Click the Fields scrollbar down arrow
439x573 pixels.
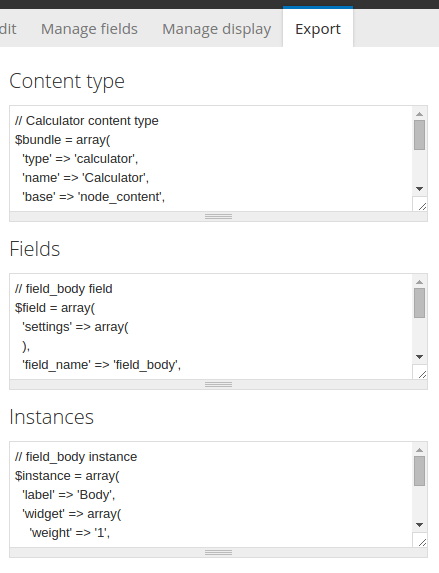click(x=420, y=357)
